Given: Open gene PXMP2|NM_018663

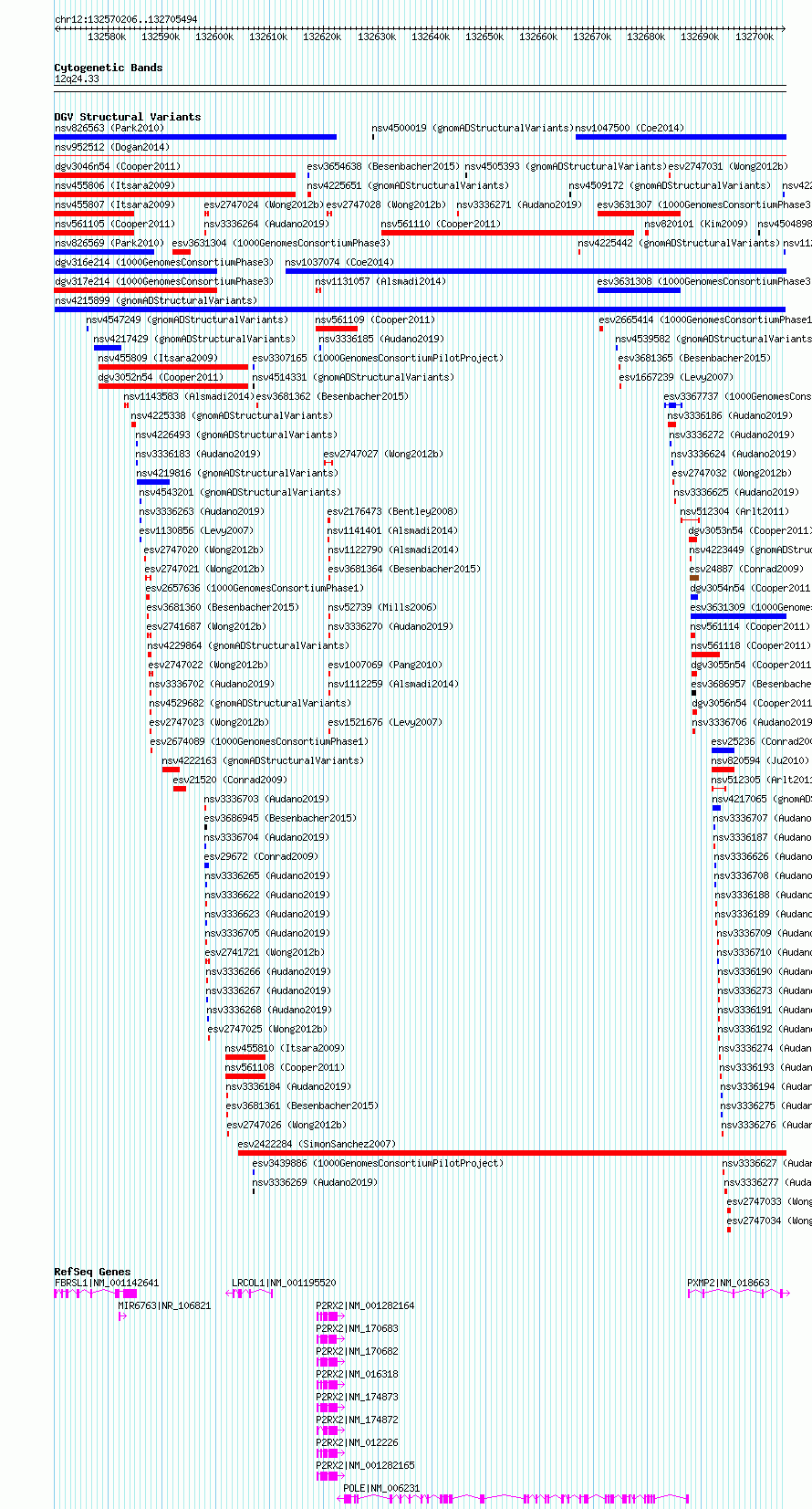Looking at the screenshot, I should click(728, 1283).
